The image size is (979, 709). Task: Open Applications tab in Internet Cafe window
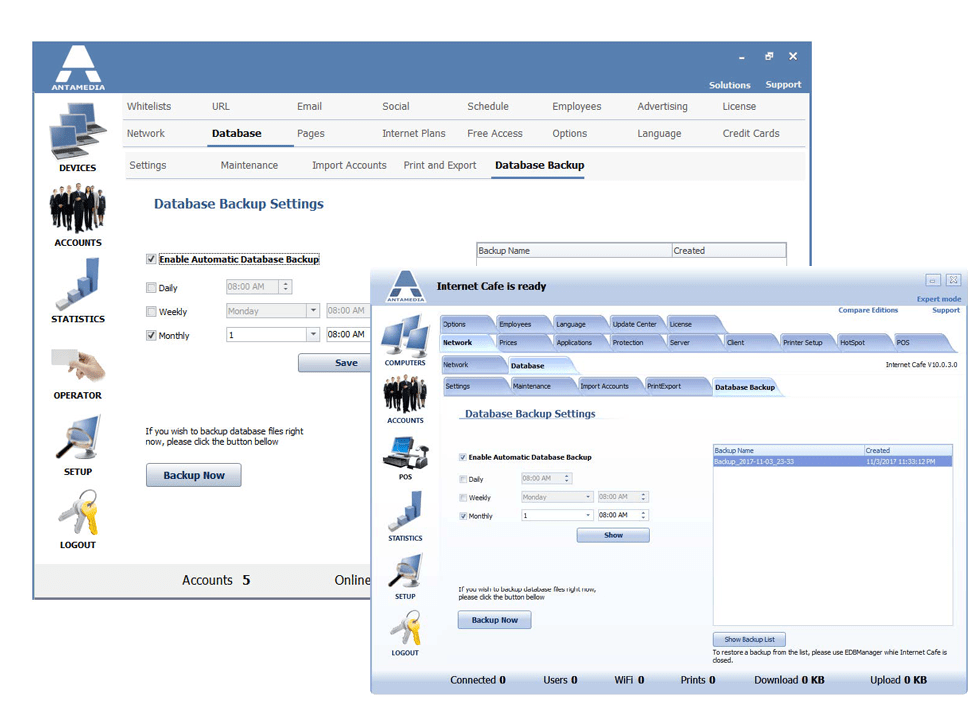point(574,342)
